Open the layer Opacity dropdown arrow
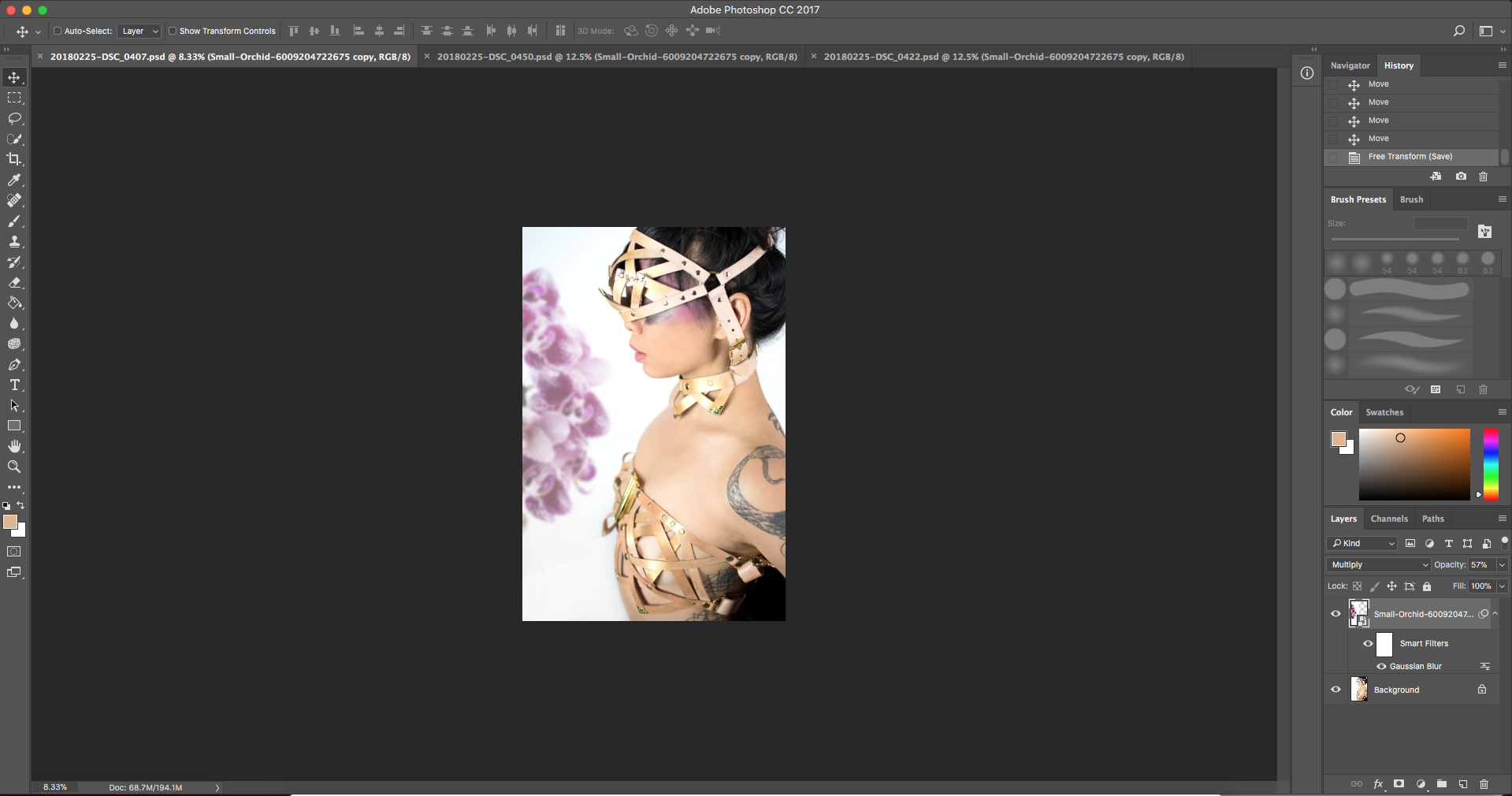This screenshot has width=1512, height=796. point(1502,565)
